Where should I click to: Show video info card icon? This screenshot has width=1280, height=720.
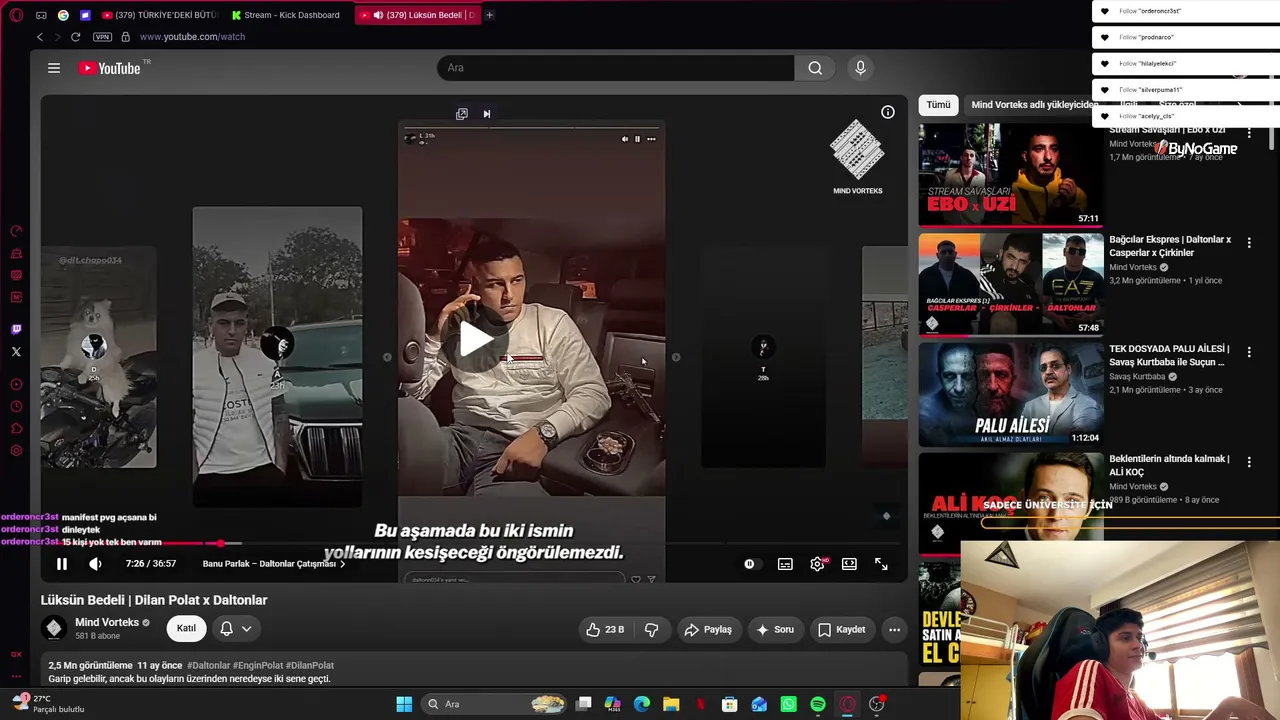coord(887,112)
